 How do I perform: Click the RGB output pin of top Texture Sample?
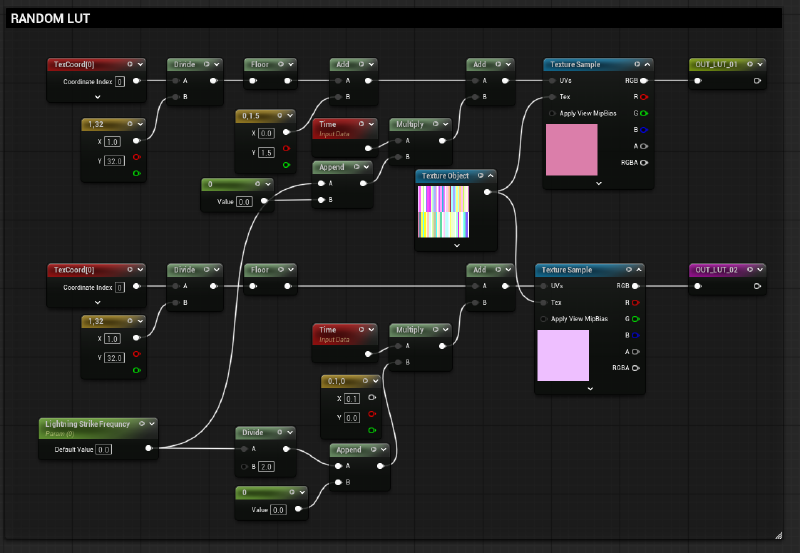[x=643, y=81]
